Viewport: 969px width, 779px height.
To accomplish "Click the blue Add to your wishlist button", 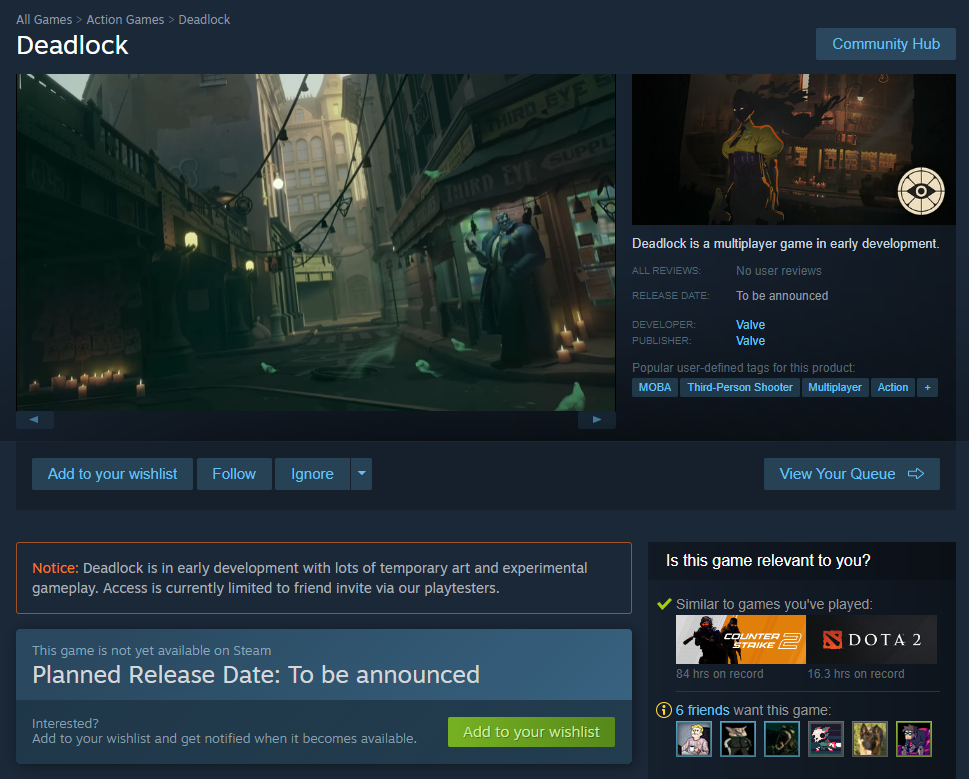I will (x=112, y=474).
